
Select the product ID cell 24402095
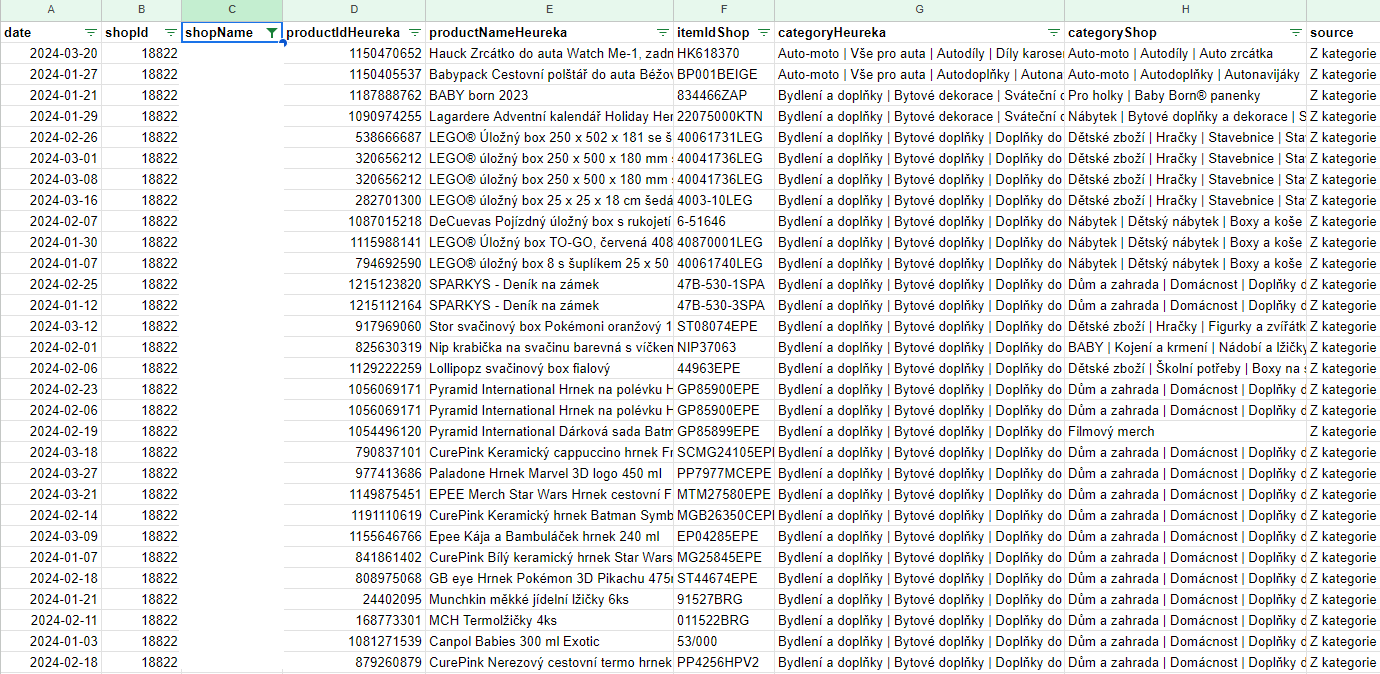(355, 600)
